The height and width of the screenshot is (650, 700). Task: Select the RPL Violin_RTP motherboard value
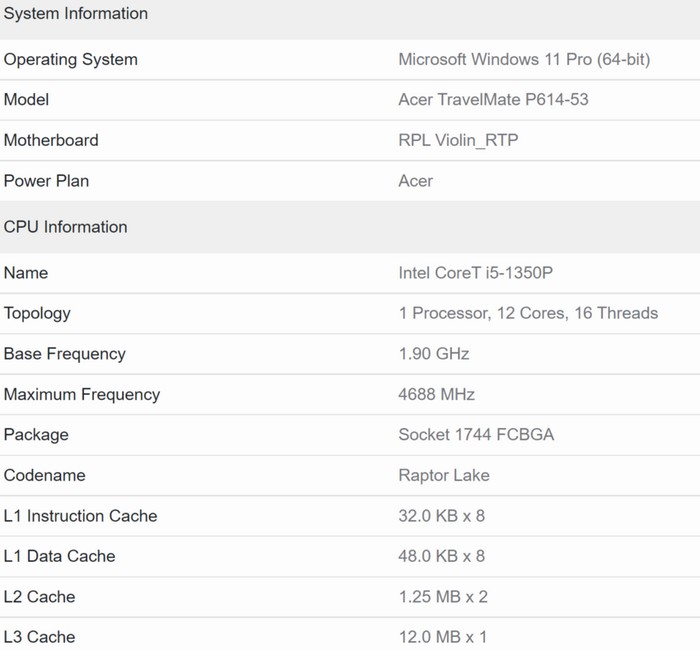(x=458, y=141)
